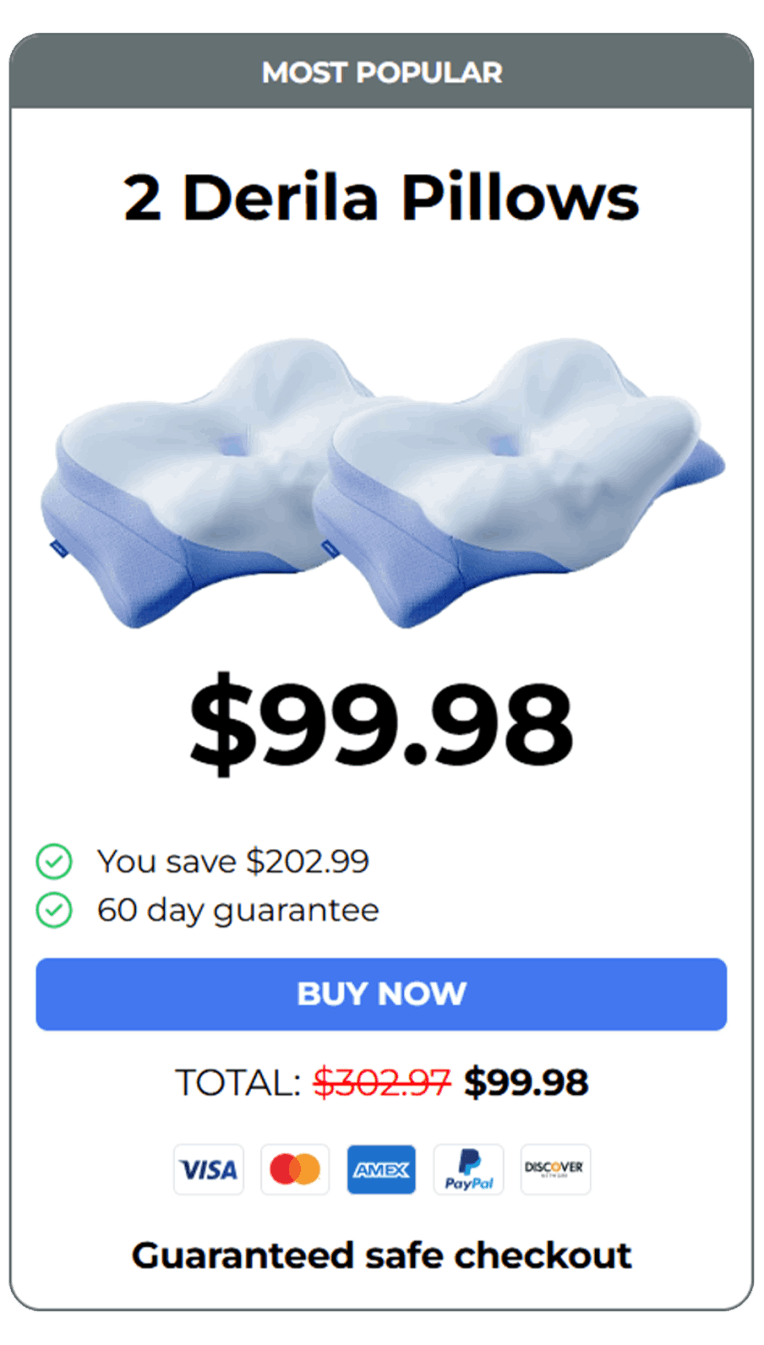Viewport: 764px width, 1345px height.
Task: Click the You save $202.99 text
Action: 233,861
